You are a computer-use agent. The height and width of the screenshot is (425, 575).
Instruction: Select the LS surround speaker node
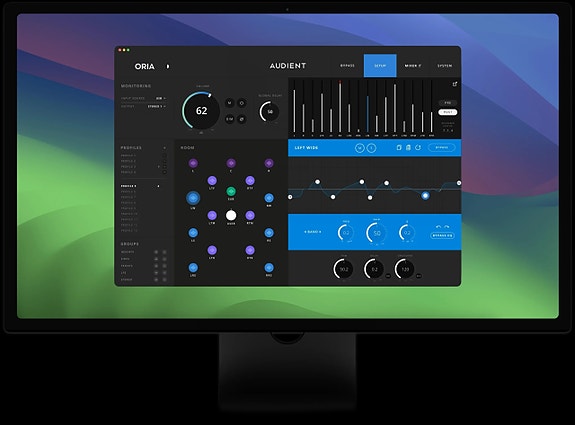[x=193, y=232]
